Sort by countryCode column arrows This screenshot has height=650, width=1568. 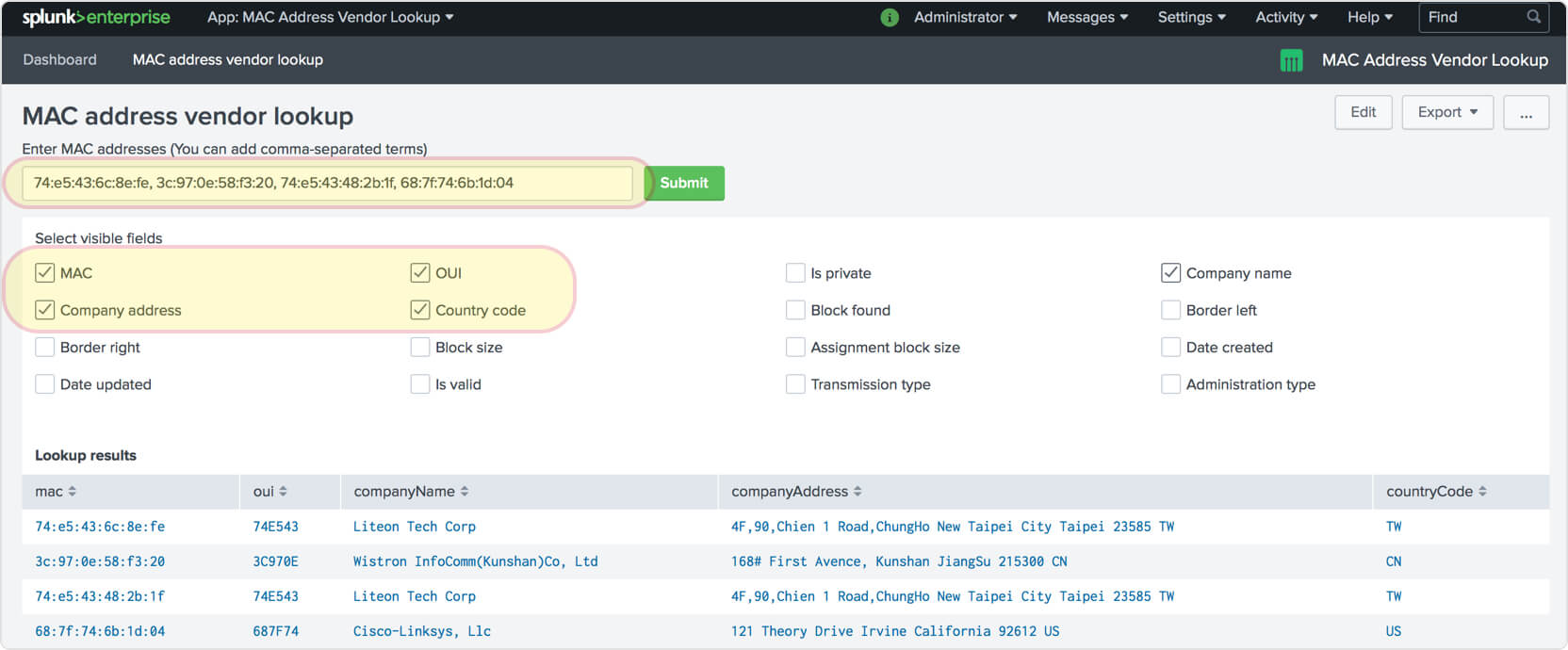coord(1482,492)
